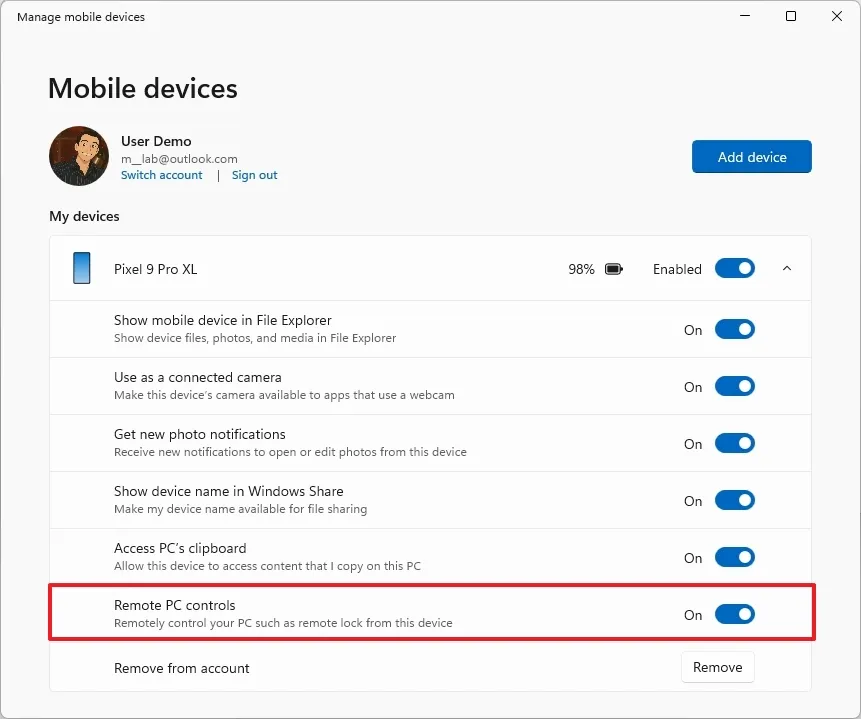Minimize the Manage mobile devices window
The height and width of the screenshot is (719, 861).
tap(744, 16)
